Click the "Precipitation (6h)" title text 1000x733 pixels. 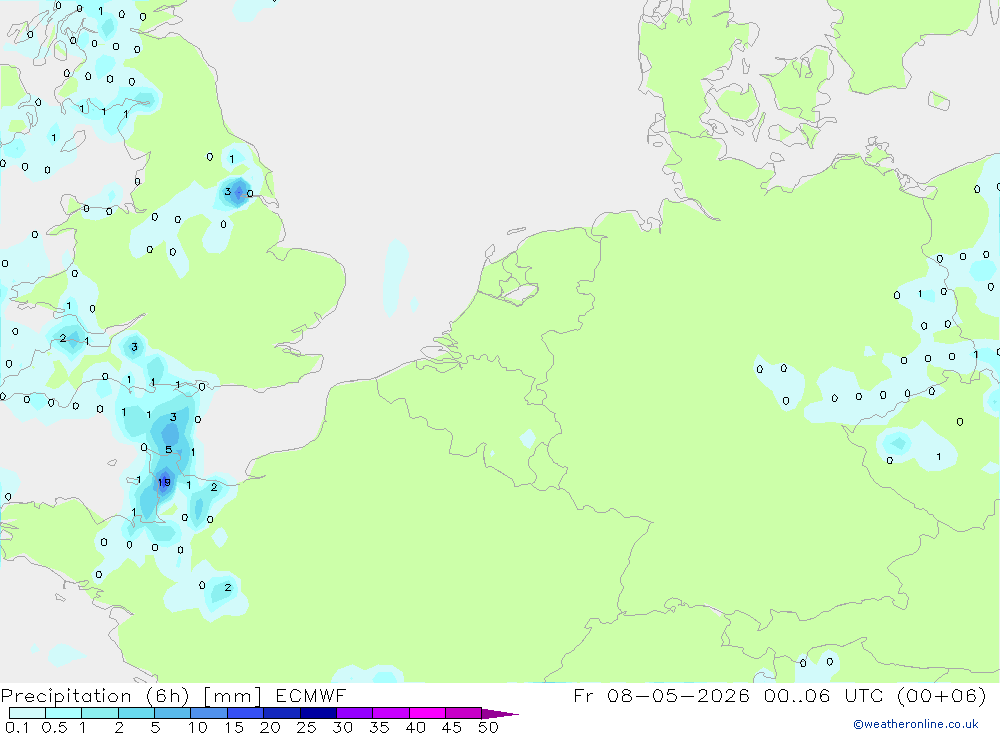pos(95,696)
